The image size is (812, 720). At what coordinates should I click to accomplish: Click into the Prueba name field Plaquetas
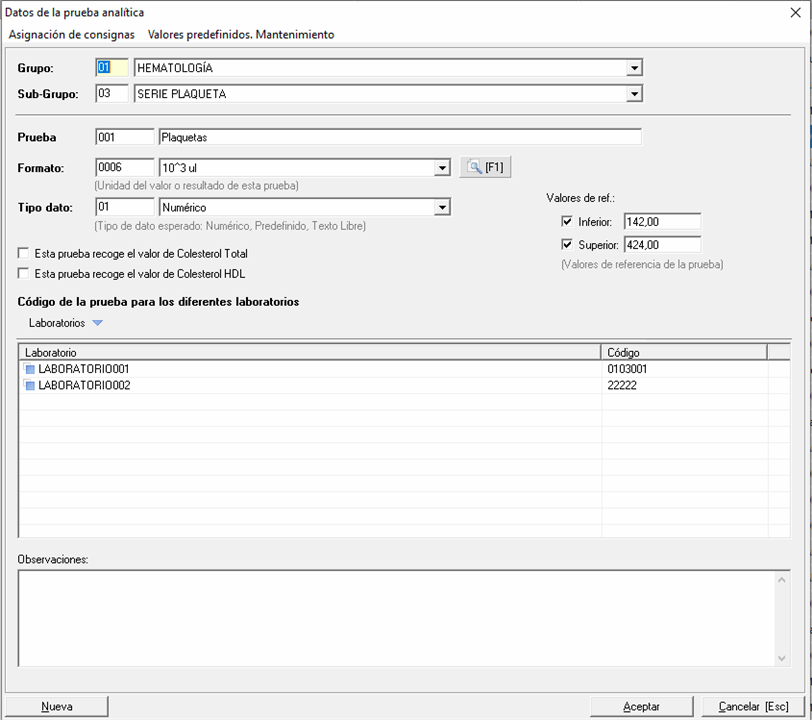(x=399, y=137)
